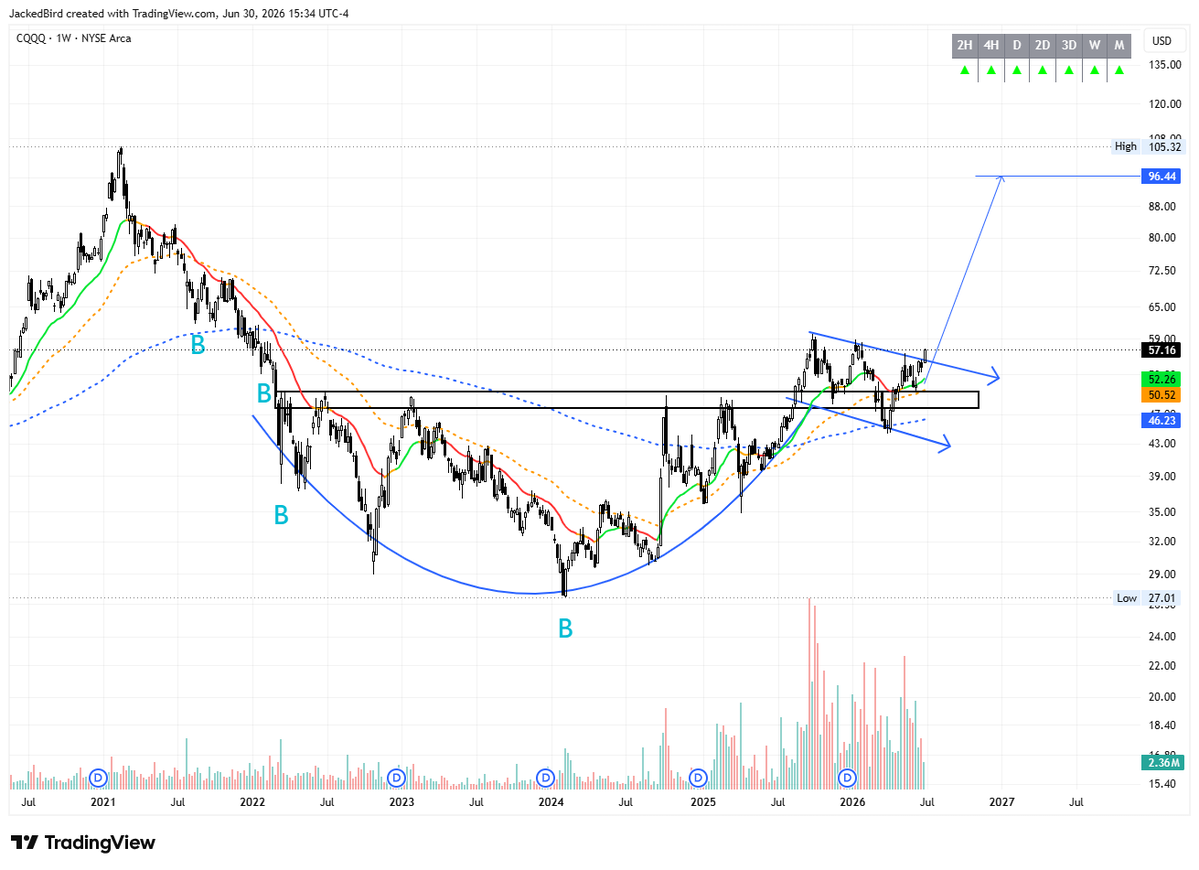This screenshot has height=870, width=1199.
Task: Click the 2022 label on the time axis
Action: click(x=252, y=802)
